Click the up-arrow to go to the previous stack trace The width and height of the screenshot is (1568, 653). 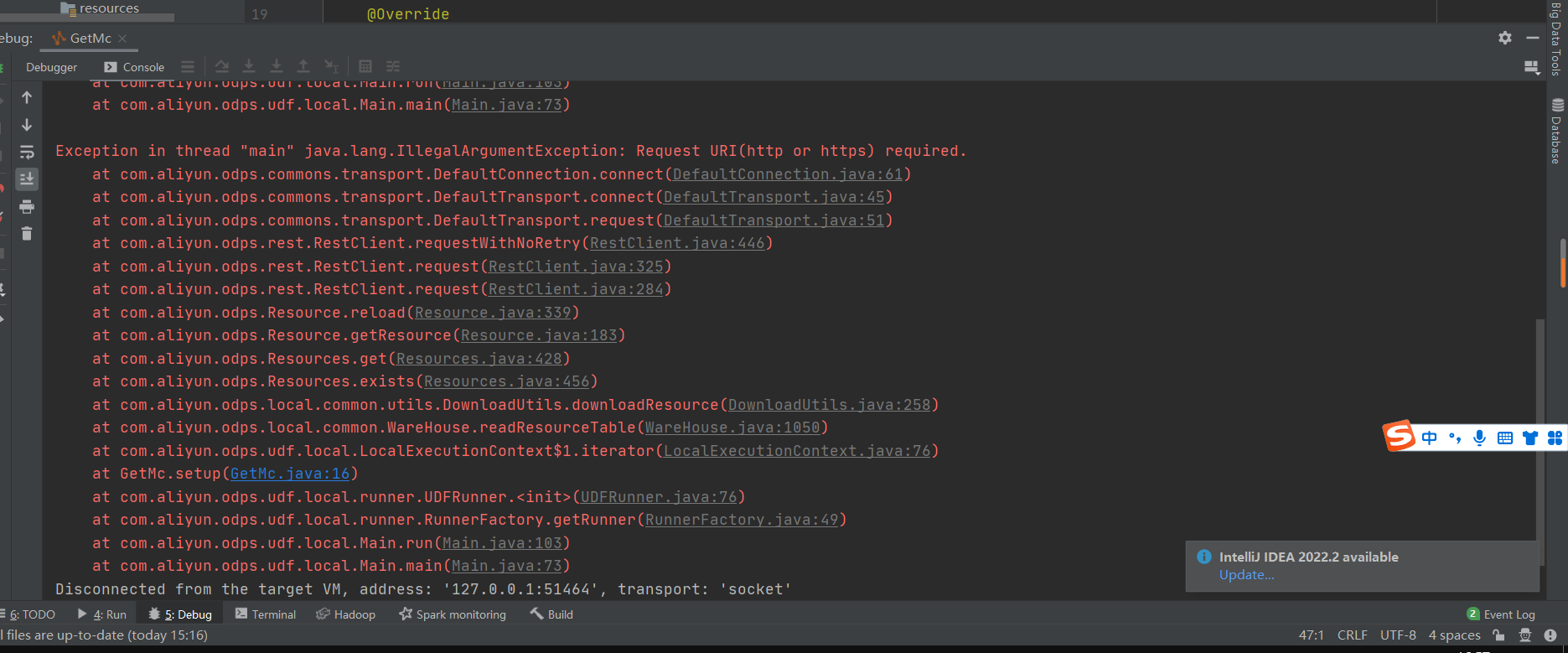click(27, 97)
